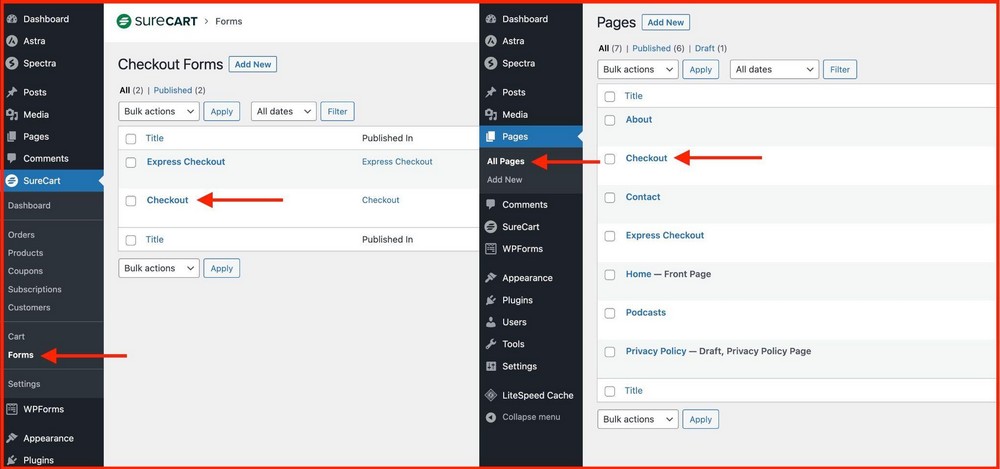Tick the Express Checkout form checkbox
The height and width of the screenshot is (469, 1000).
coord(131,163)
